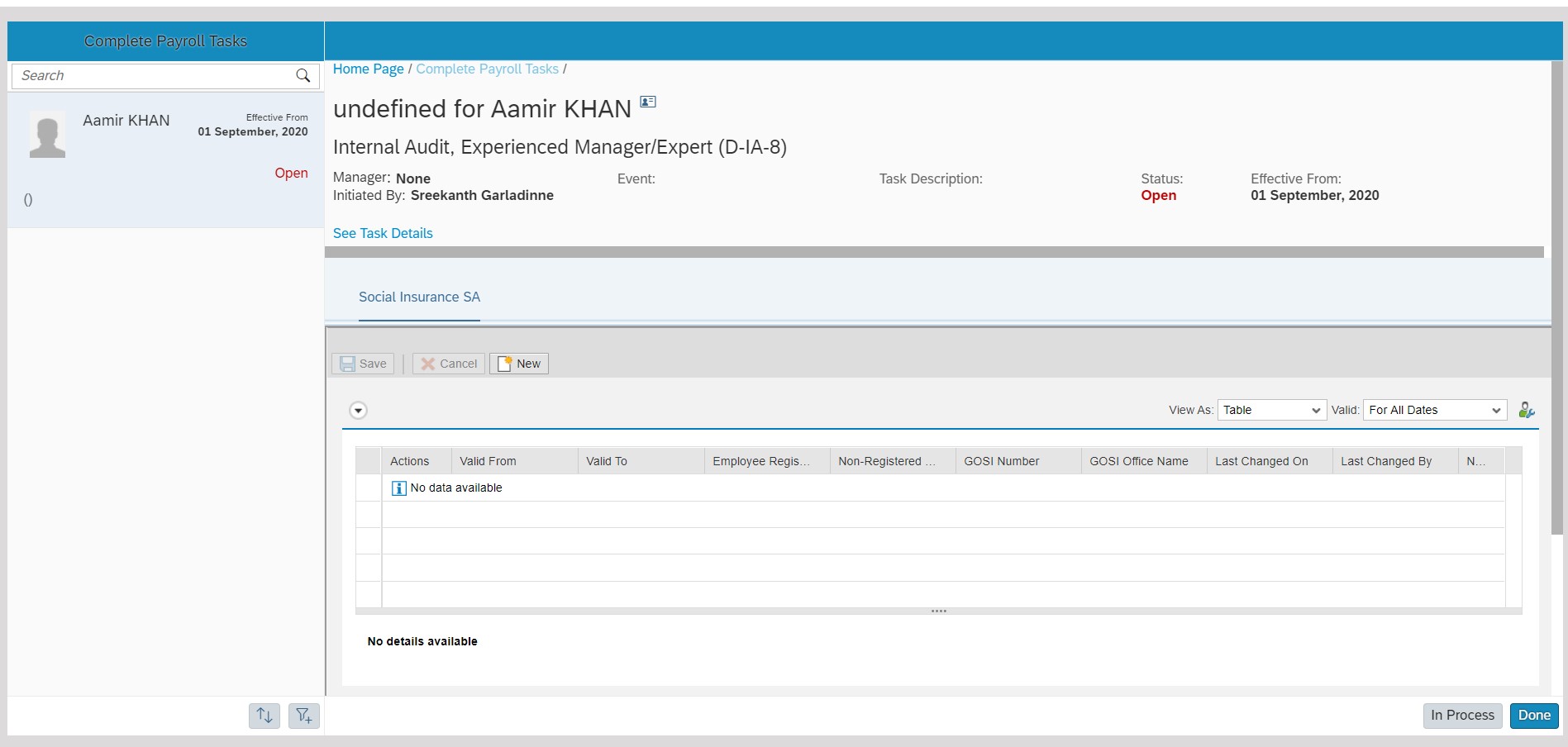1568x747 pixels.
Task: Change the Valid dropdown from For All Dates
Action: coord(1434,410)
